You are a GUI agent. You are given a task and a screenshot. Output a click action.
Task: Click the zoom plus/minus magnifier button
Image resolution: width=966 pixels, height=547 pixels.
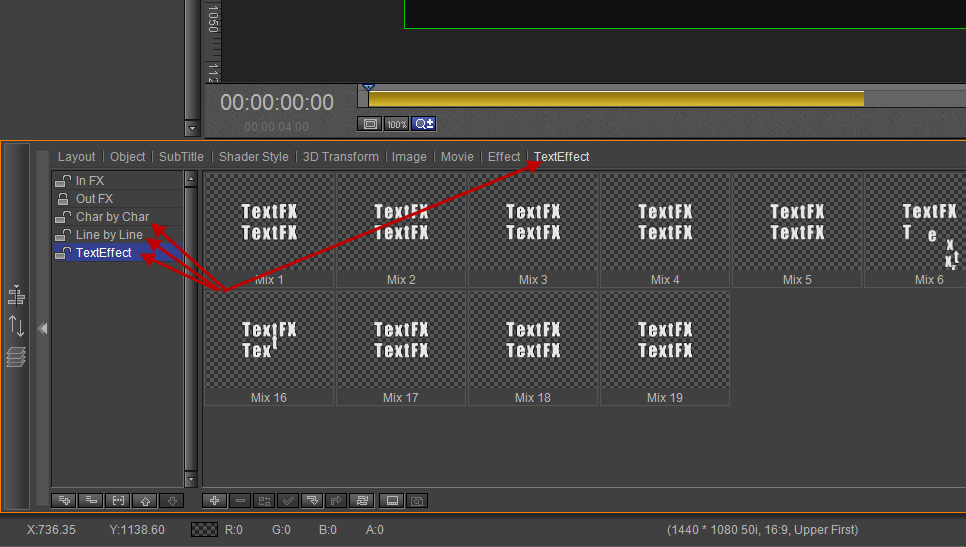click(424, 124)
